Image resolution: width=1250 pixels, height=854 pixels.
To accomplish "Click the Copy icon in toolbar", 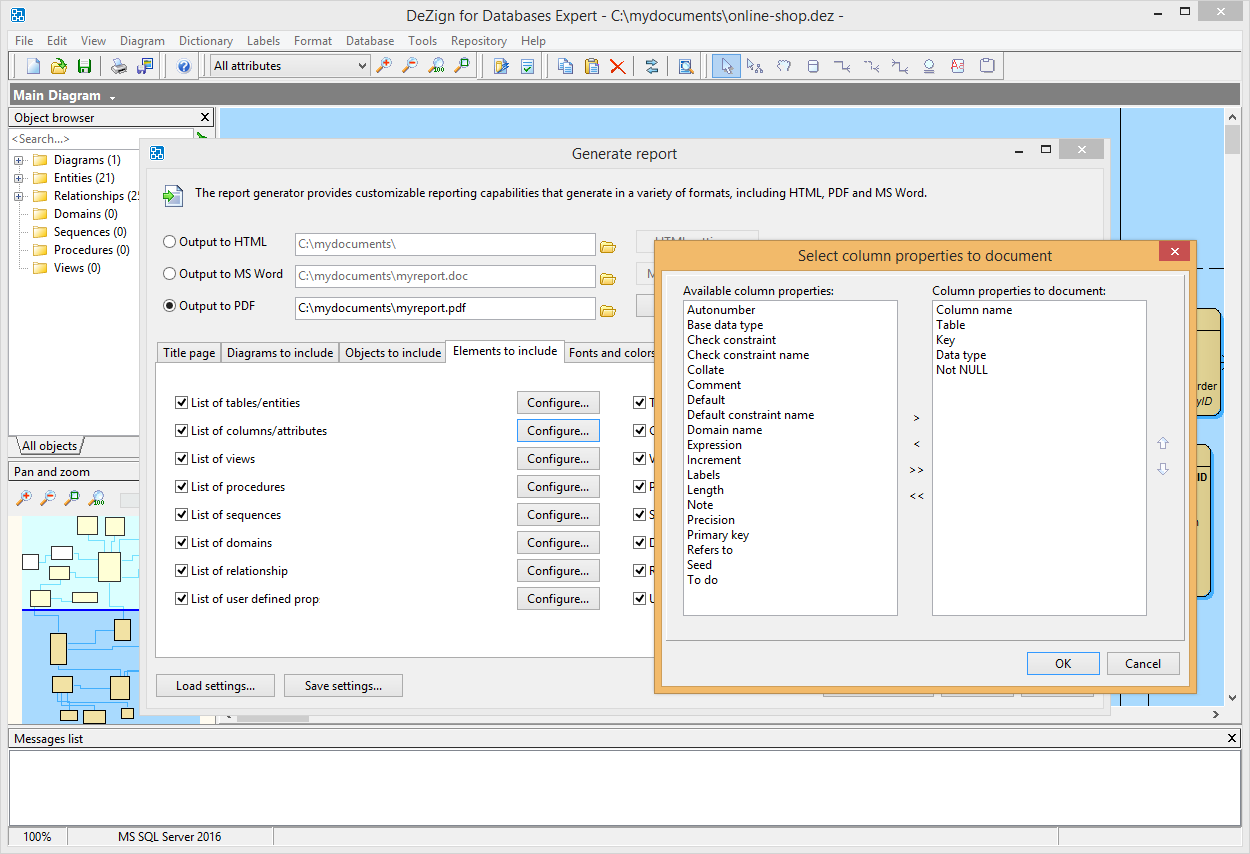I will [x=566, y=66].
